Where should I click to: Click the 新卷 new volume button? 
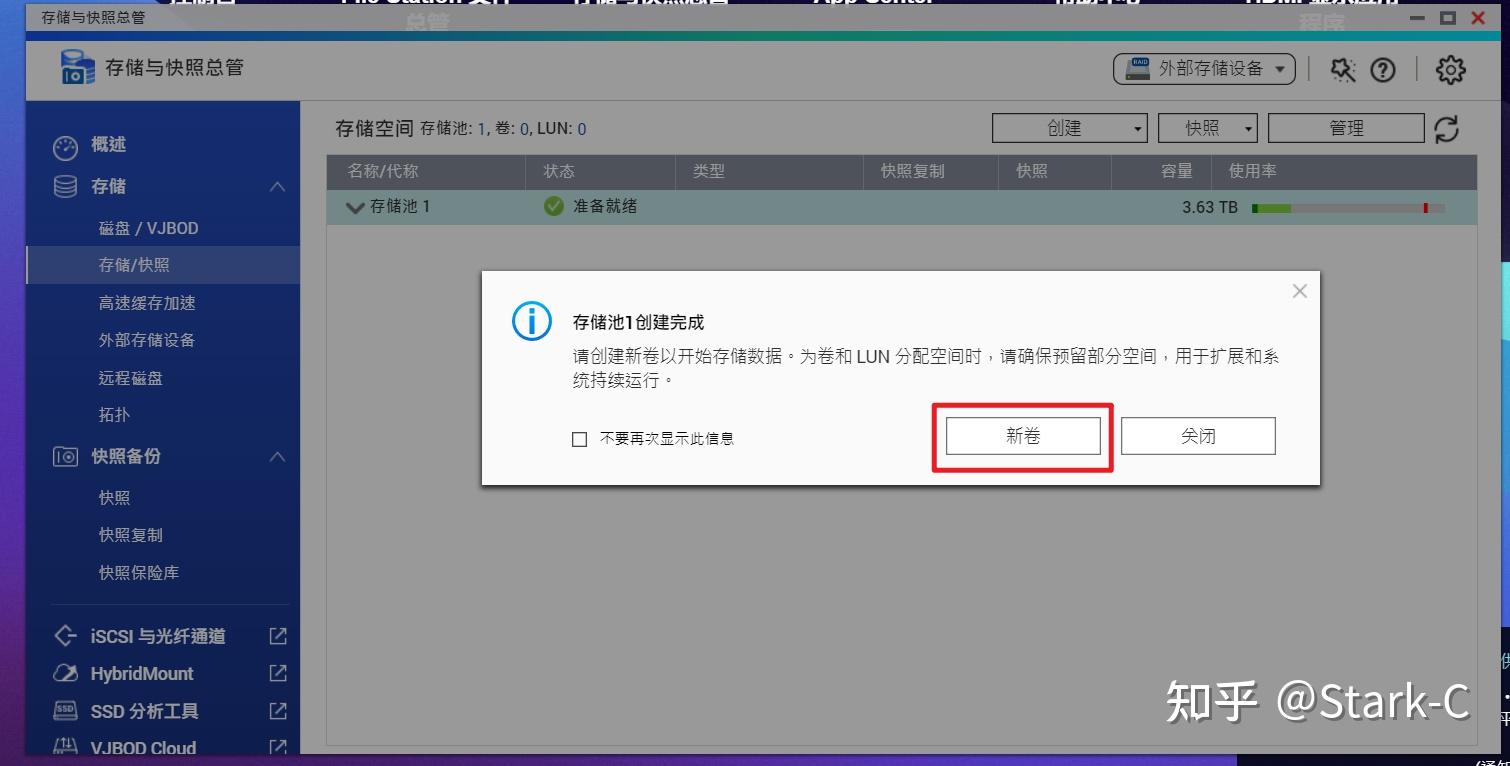(1022, 435)
